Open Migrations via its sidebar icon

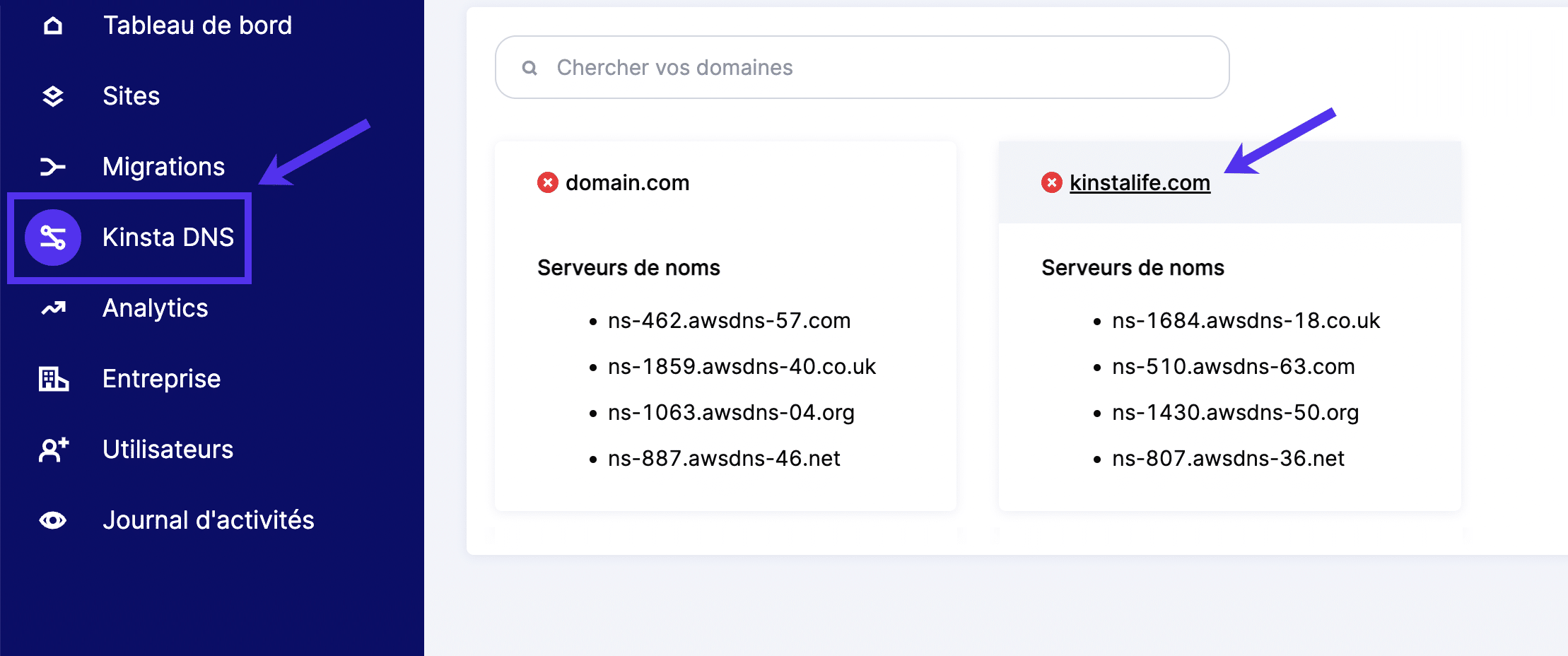[x=52, y=167]
